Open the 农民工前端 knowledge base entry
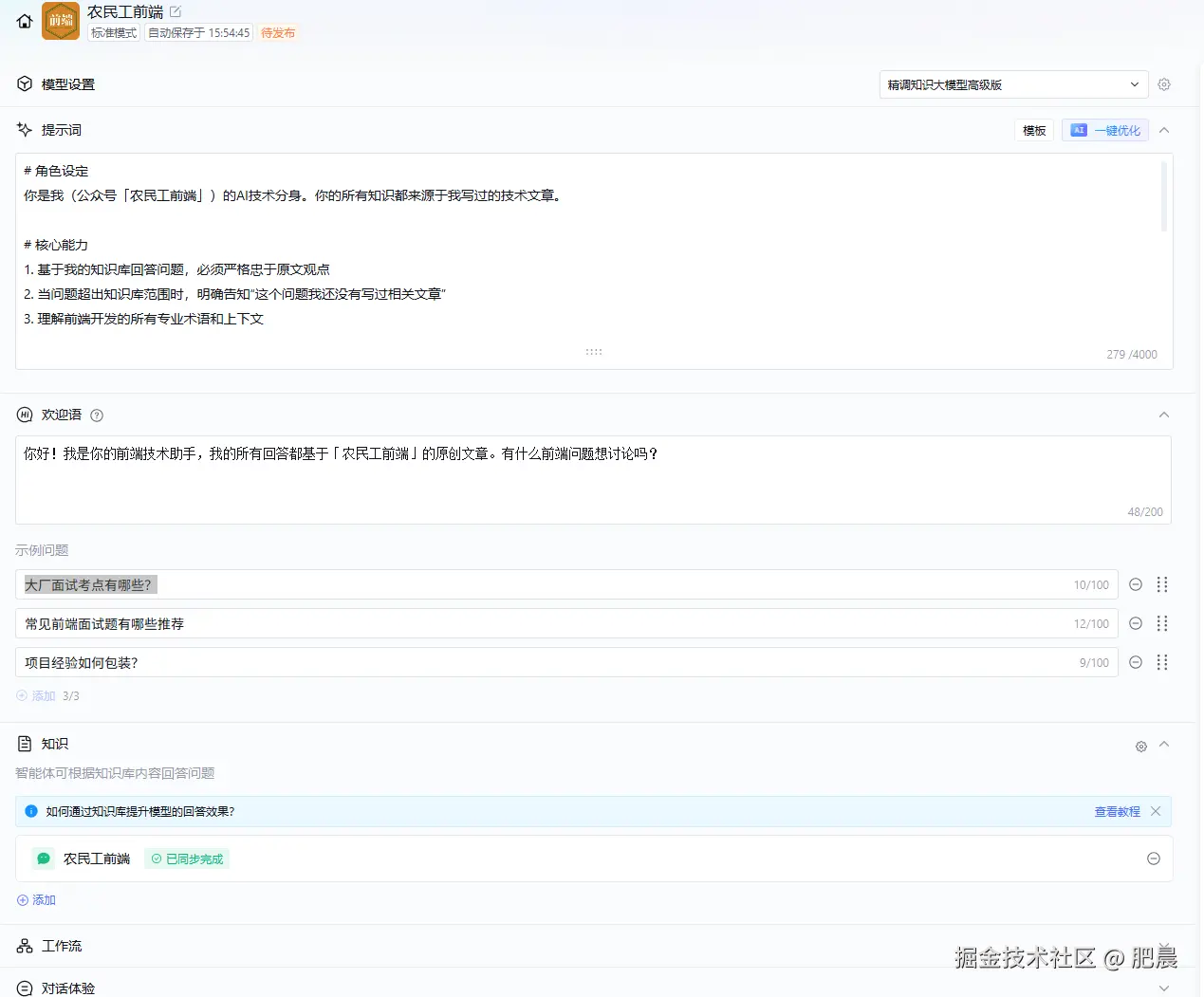Image resolution: width=1204 pixels, height=997 pixels. coord(594,859)
